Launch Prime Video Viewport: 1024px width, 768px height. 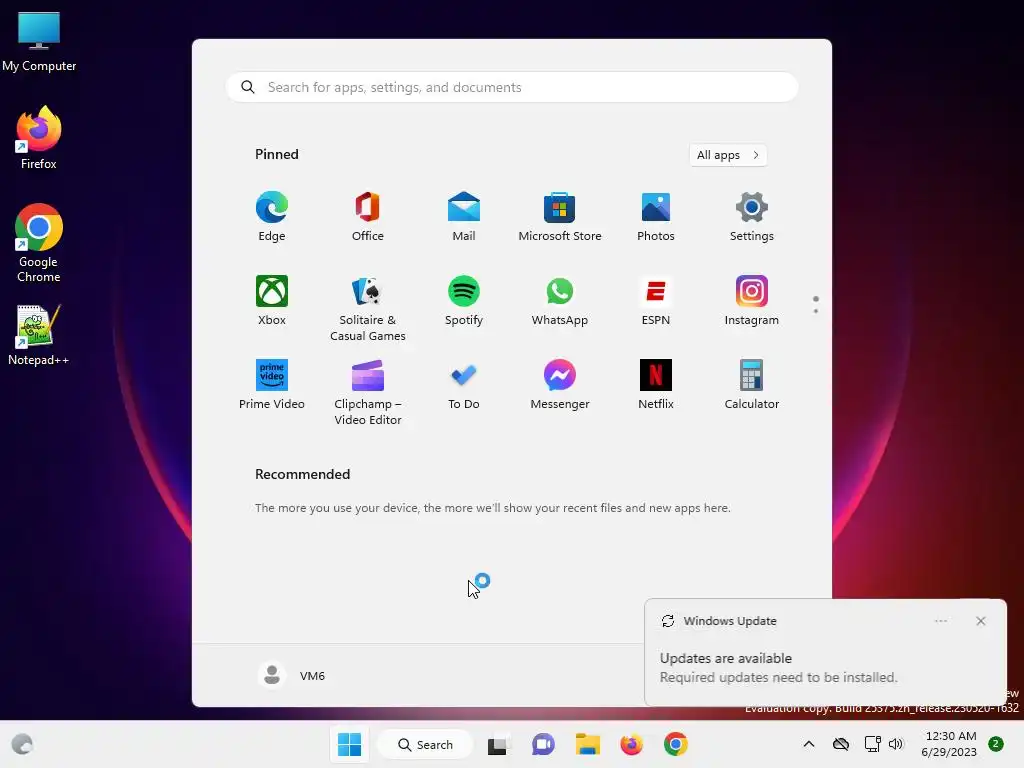pyautogui.click(x=272, y=385)
